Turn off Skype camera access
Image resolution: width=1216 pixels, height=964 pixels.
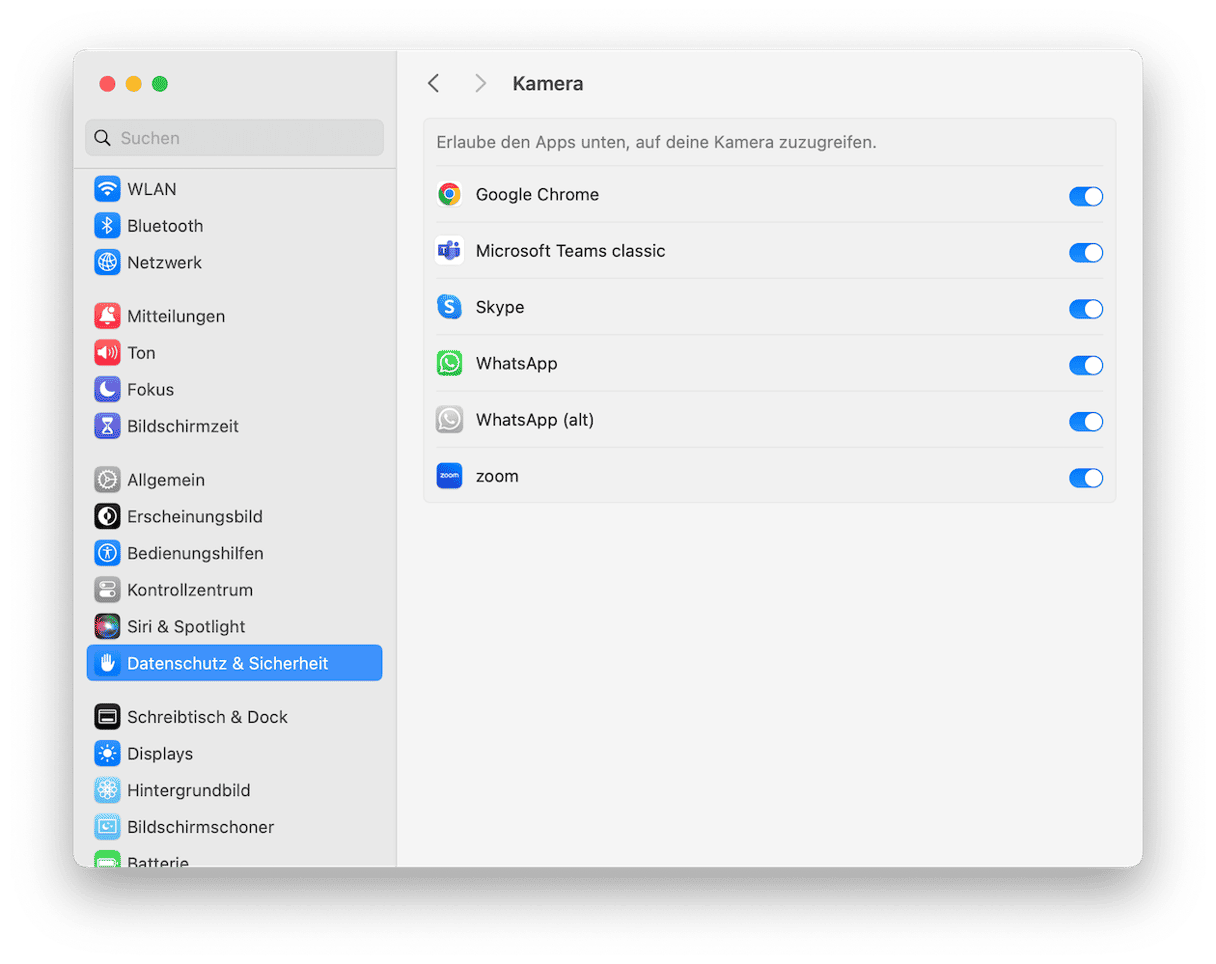(1086, 309)
